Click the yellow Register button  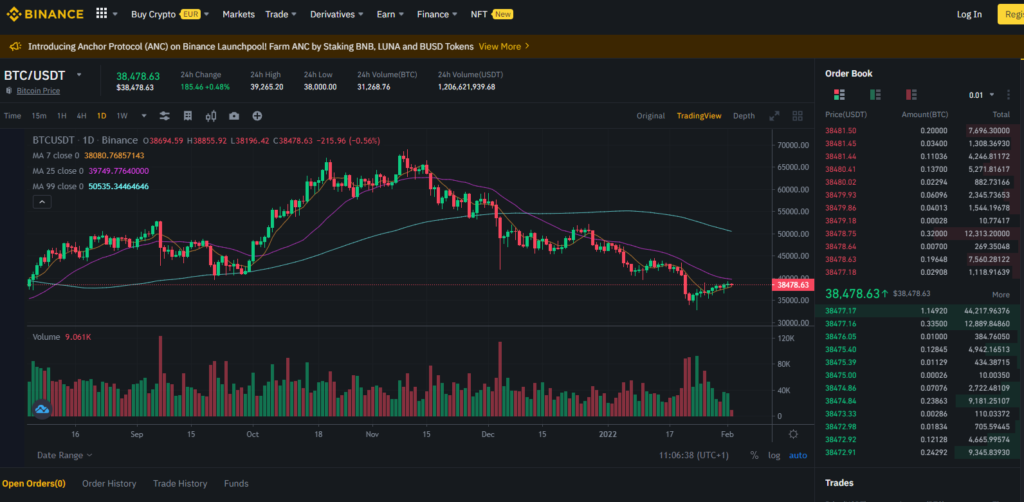pos(1011,14)
